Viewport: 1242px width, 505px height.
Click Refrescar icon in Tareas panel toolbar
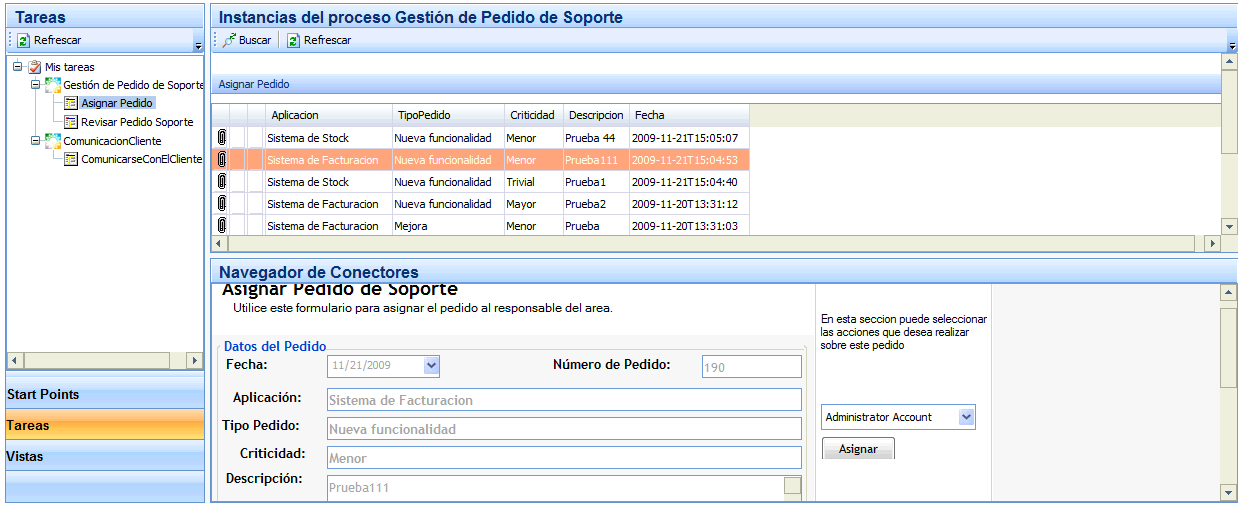coord(23,41)
